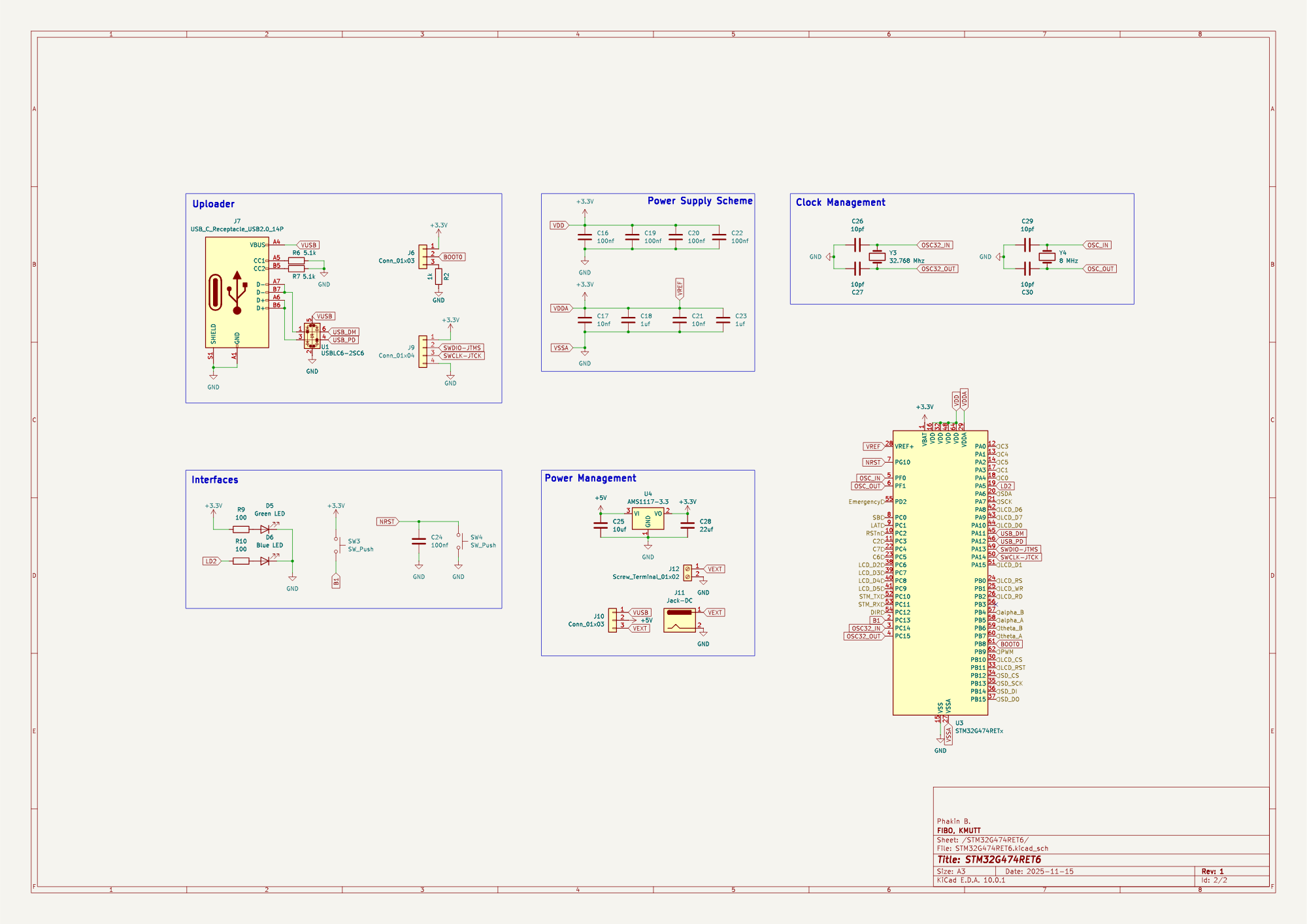
Task: Select the BOOT0 net label near J6
Action: point(453,257)
